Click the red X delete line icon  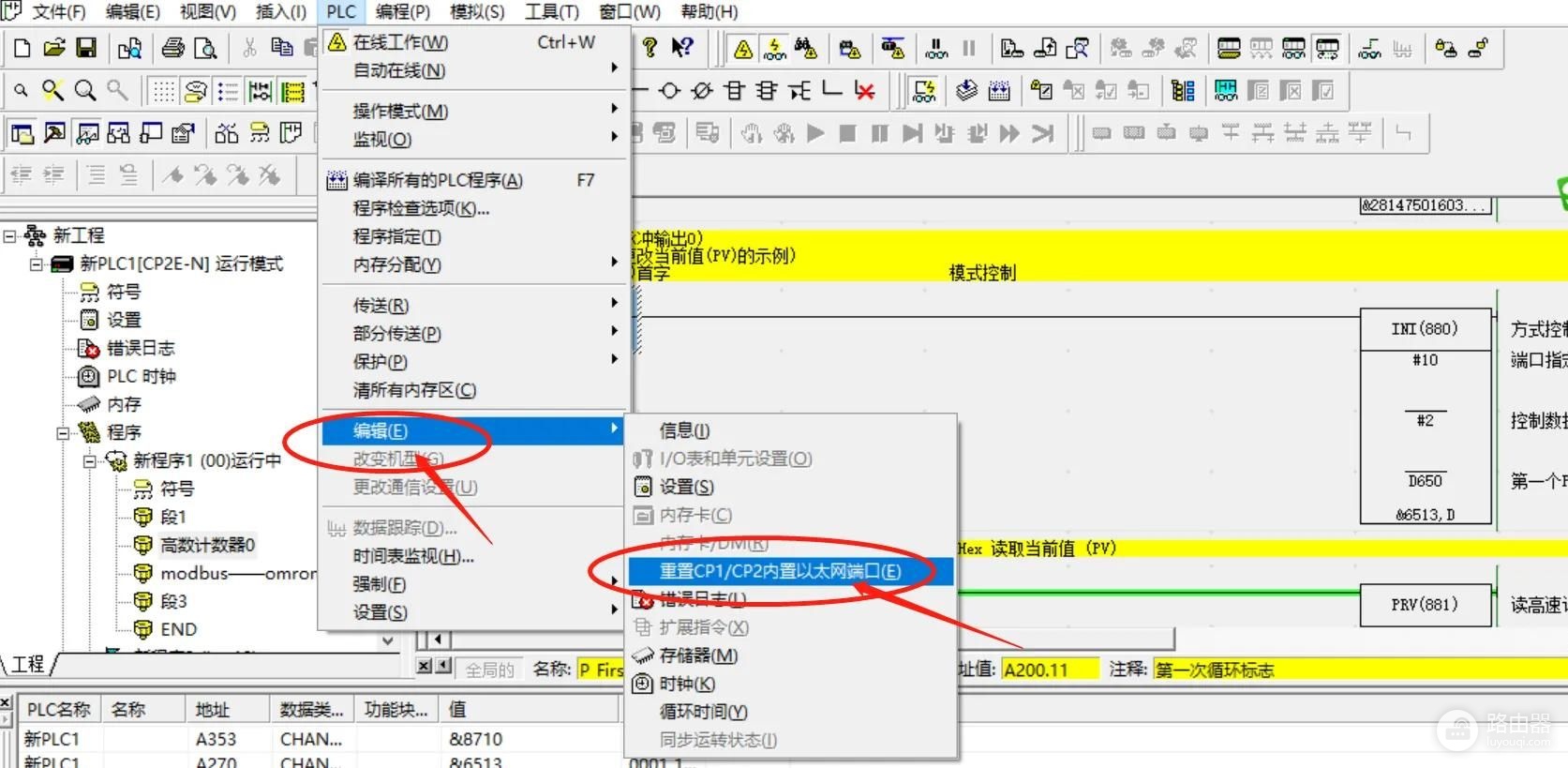(864, 91)
